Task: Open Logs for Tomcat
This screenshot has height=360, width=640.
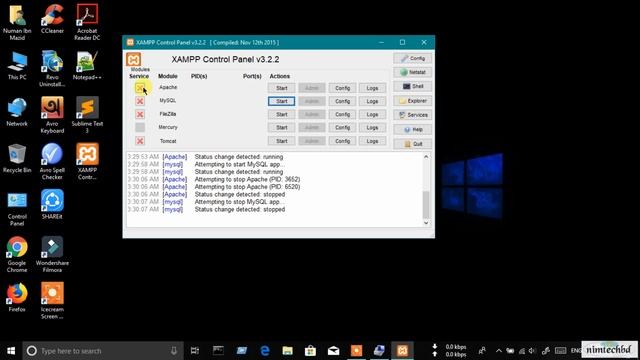Action: pos(372,141)
